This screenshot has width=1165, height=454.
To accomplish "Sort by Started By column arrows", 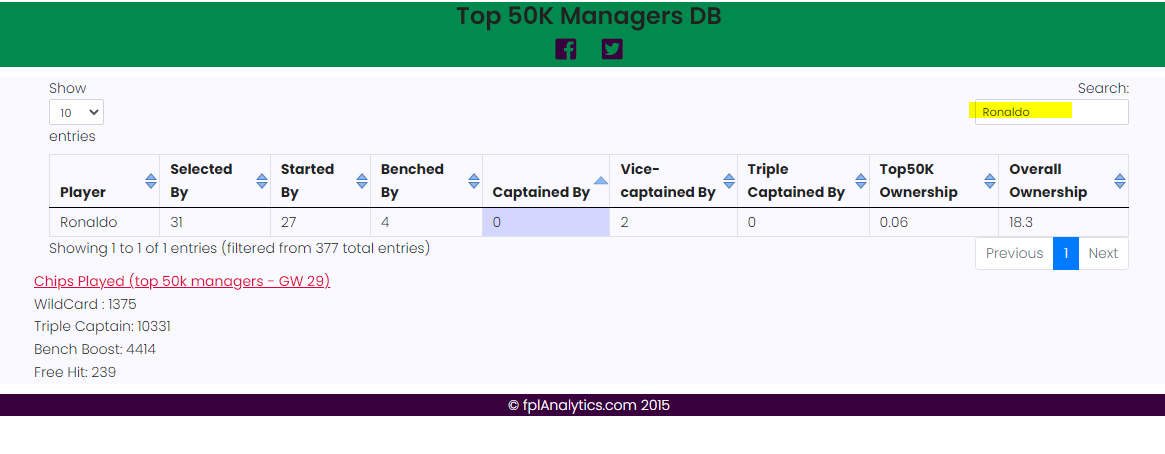I will [362, 181].
